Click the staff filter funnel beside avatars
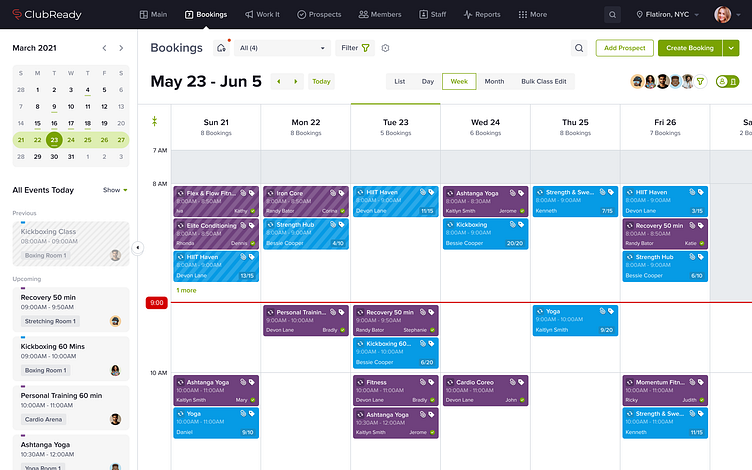 (700, 81)
